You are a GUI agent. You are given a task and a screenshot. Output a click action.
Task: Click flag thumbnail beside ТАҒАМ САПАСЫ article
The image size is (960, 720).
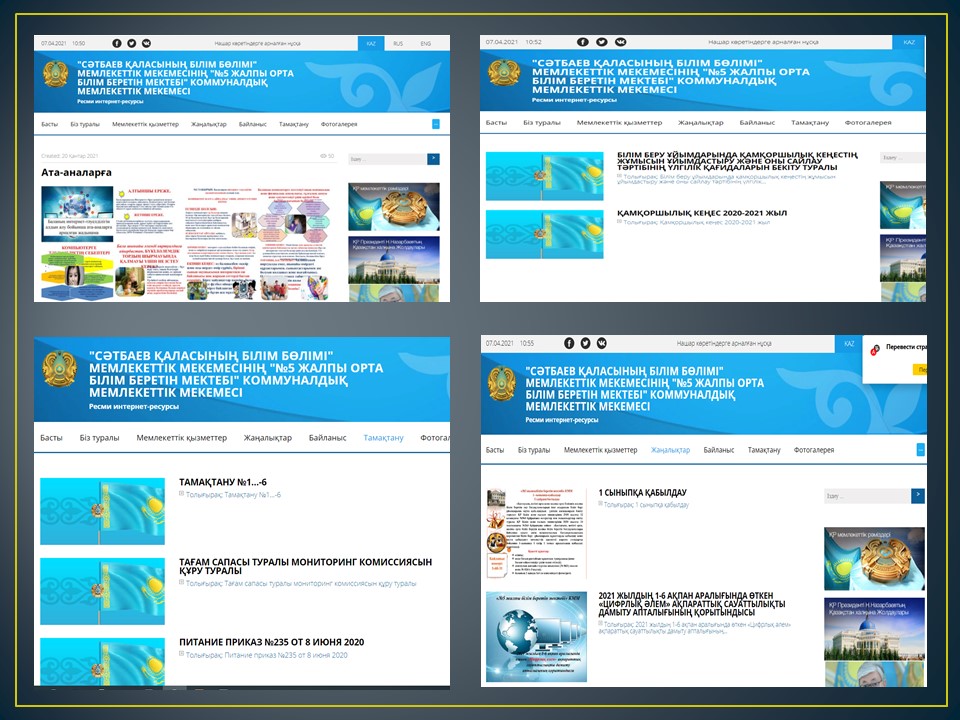(102, 591)
